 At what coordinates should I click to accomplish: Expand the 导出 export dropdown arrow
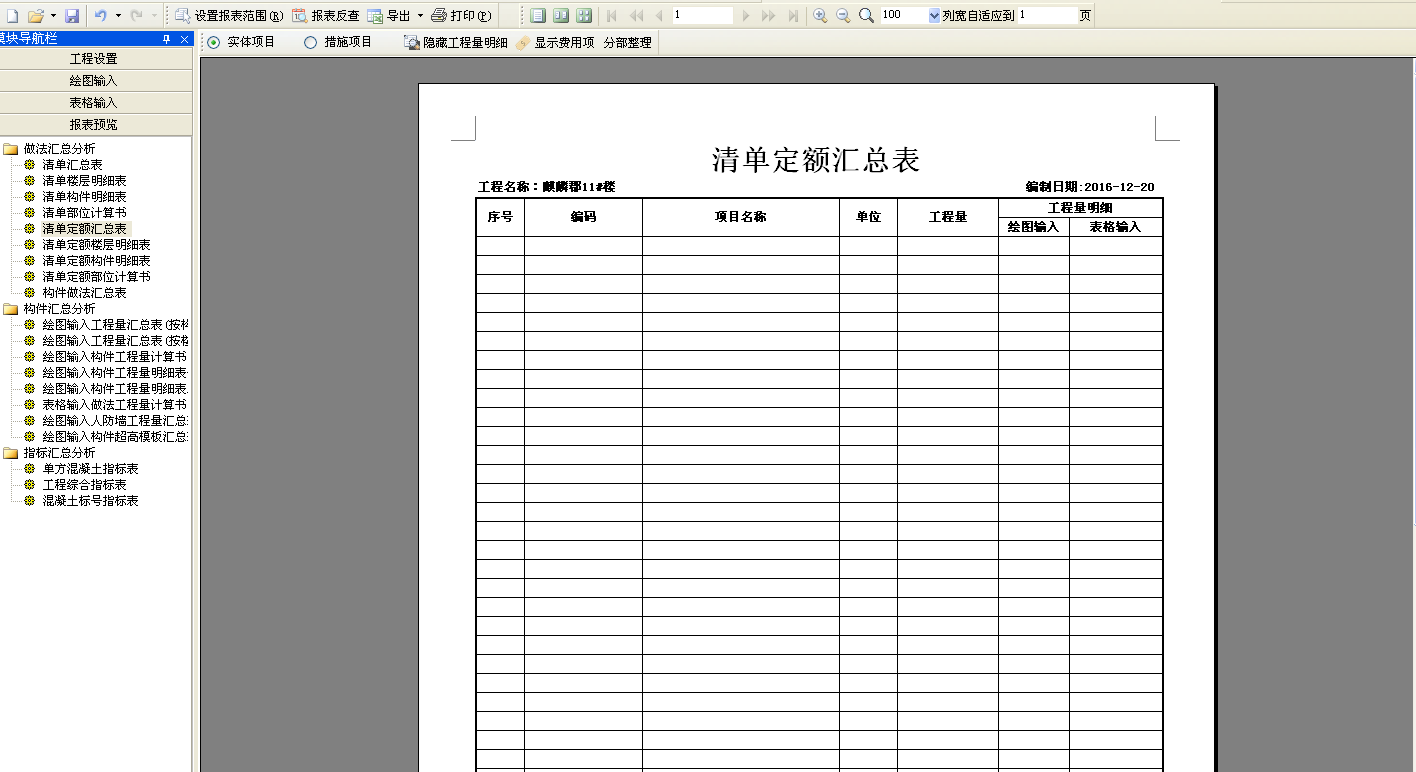(420, 16)
